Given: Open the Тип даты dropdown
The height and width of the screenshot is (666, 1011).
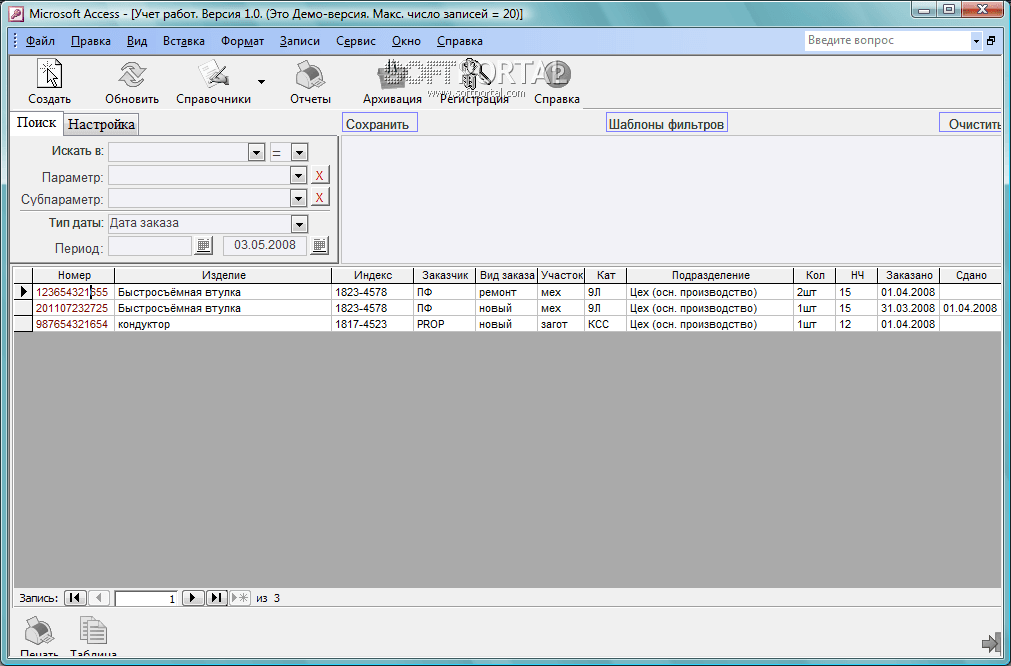Looking at the screenshot, I should (298, 224).
